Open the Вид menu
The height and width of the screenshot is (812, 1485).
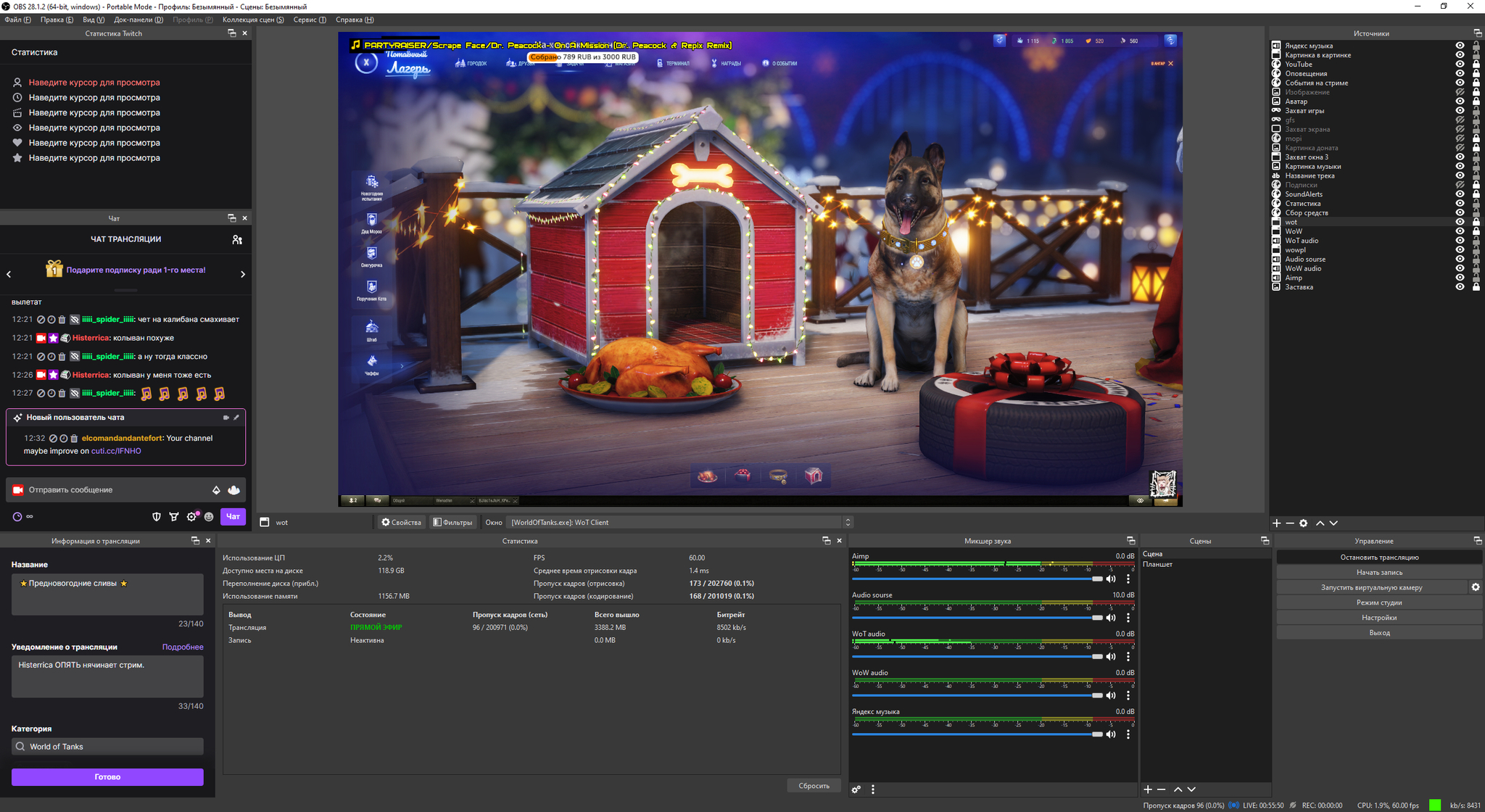coord(94,20)
